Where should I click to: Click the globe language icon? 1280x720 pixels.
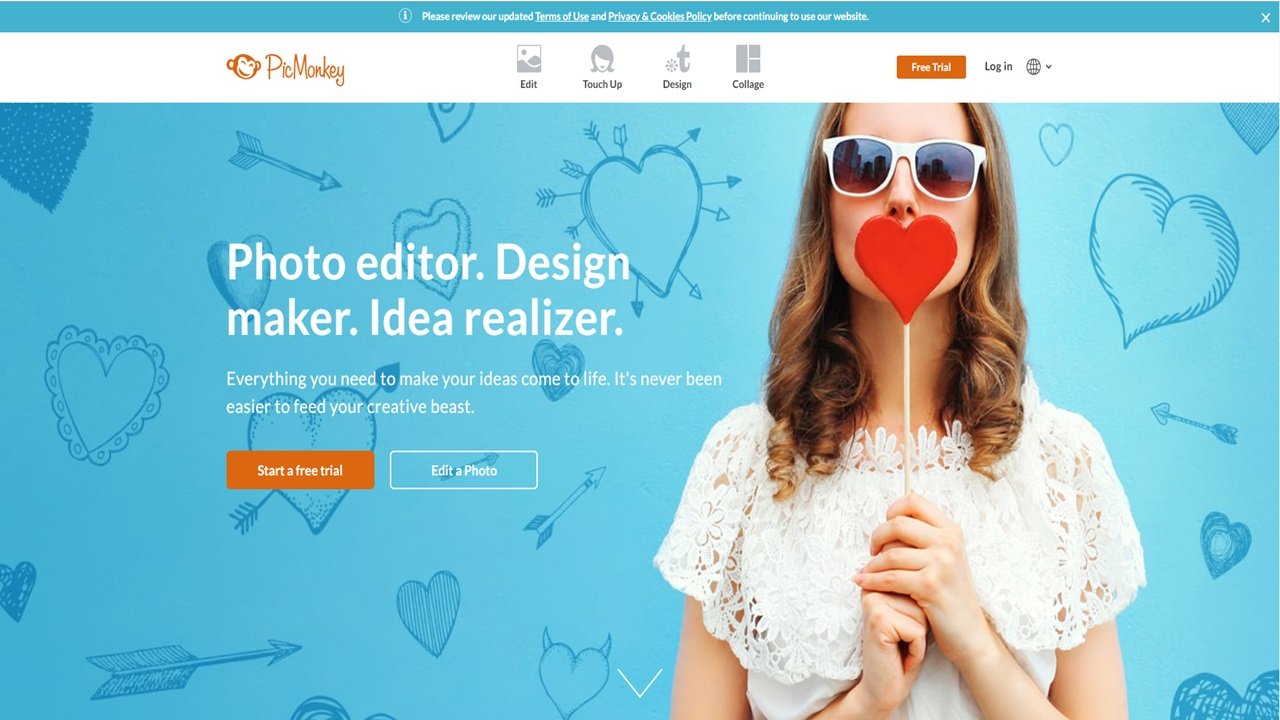(x=1034, y=67)
